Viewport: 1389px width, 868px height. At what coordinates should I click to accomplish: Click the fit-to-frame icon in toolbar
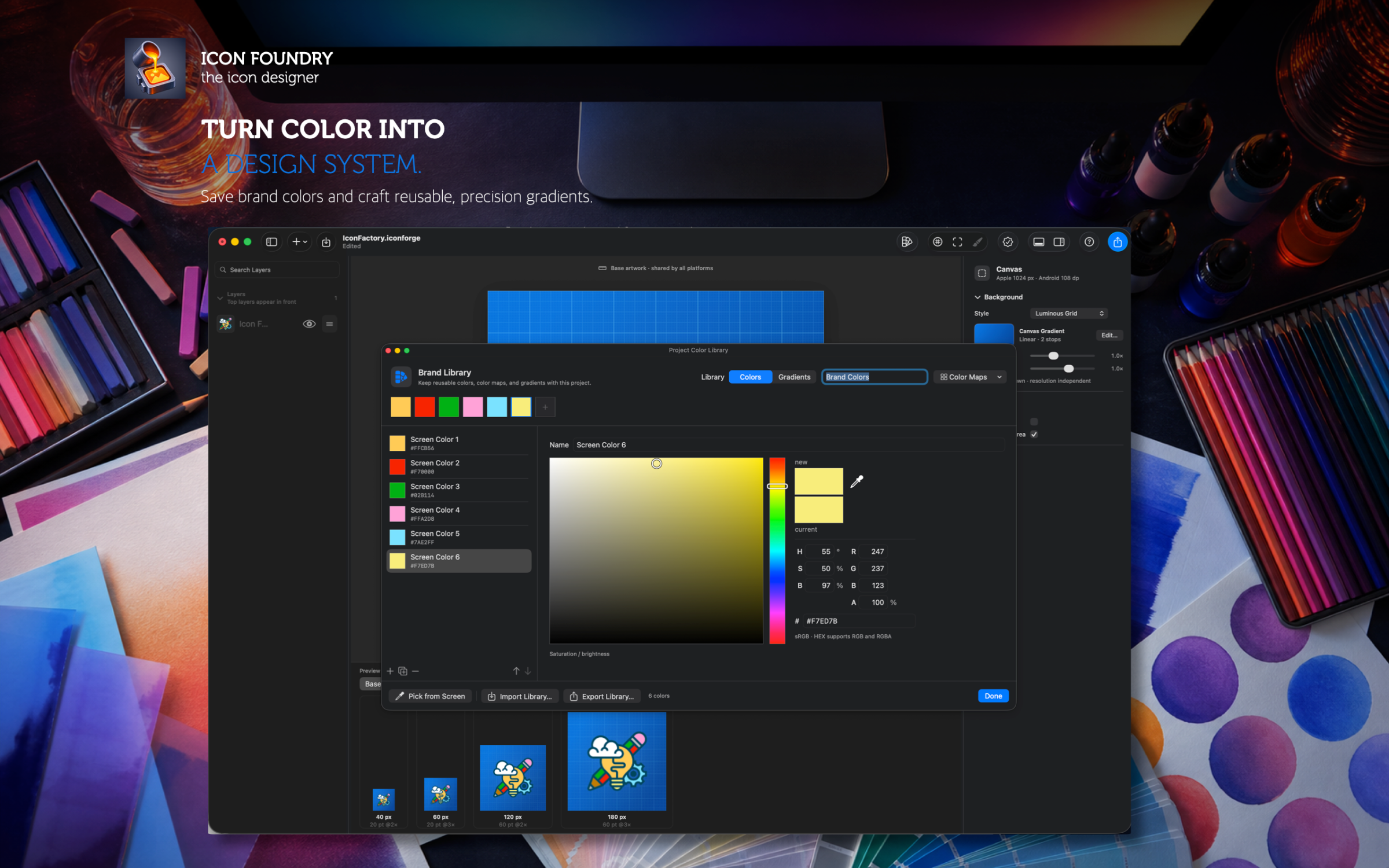point(957,242)
